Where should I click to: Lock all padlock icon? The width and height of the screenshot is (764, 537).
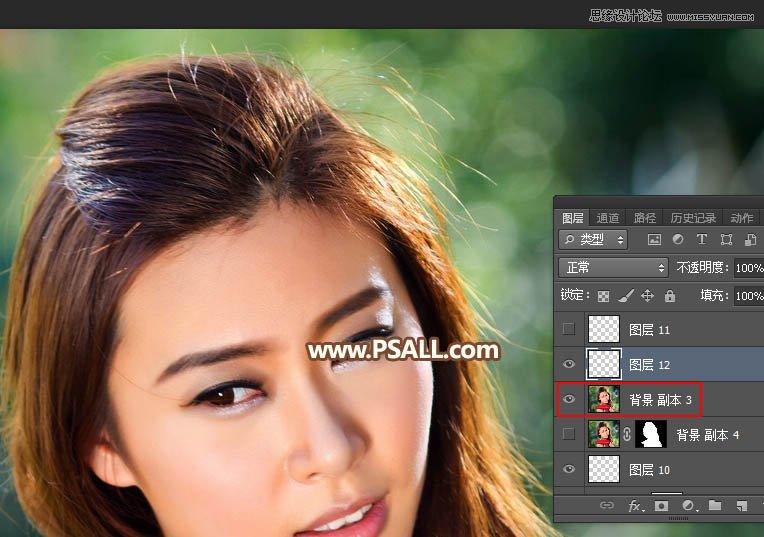coord(670,296)
